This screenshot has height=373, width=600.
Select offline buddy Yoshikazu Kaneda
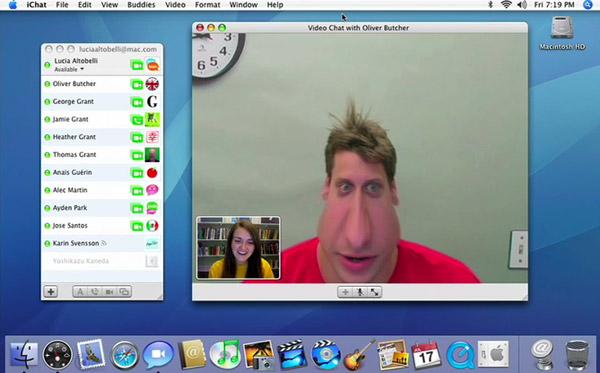(x=102, y=261)
